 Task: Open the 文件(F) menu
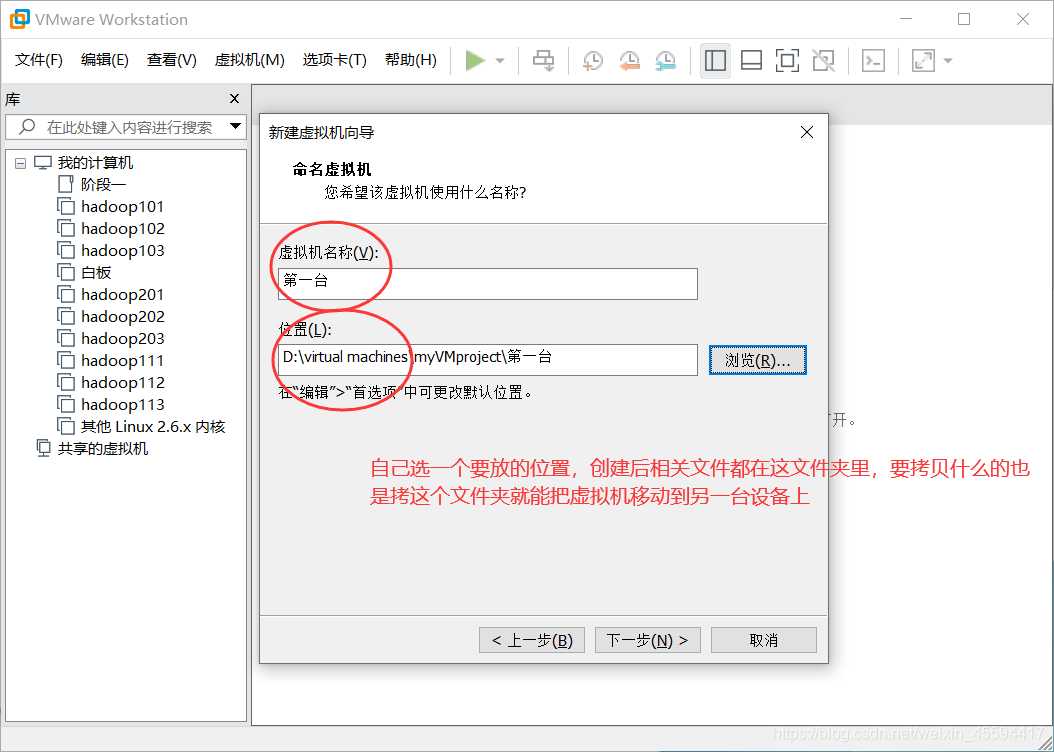tap(38, 60)
